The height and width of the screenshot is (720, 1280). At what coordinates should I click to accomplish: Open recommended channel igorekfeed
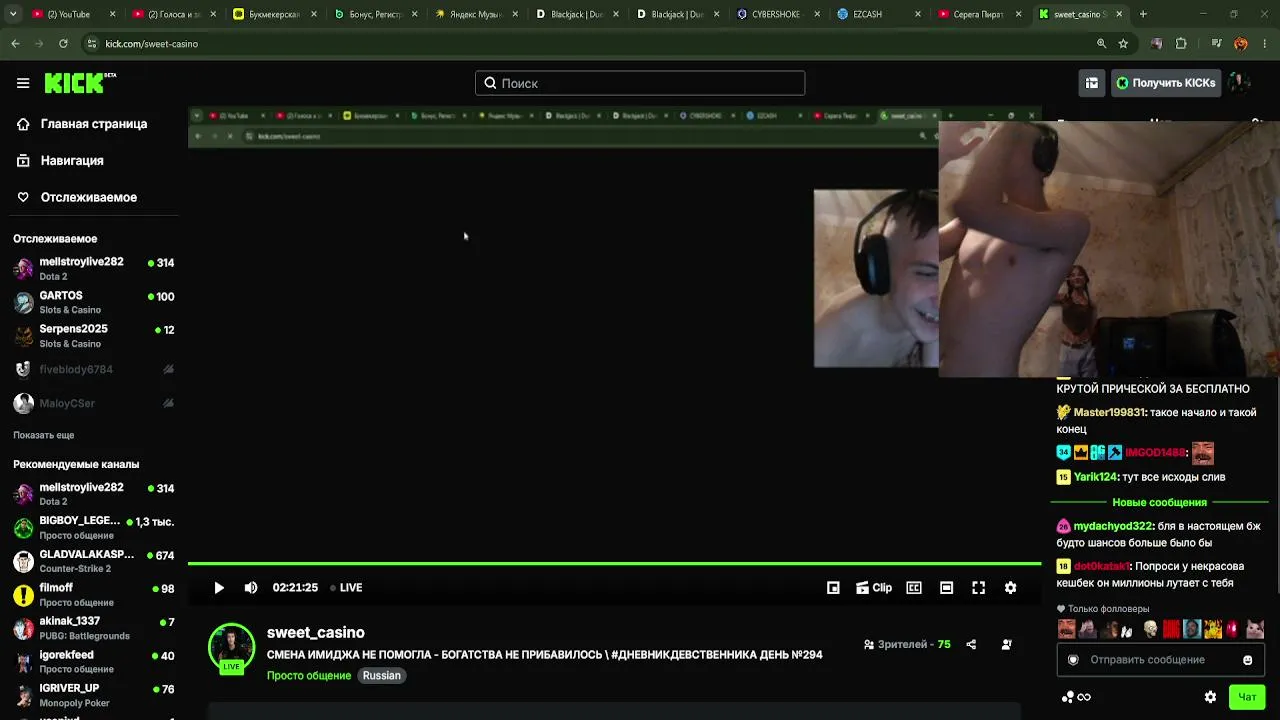(94, 662)
